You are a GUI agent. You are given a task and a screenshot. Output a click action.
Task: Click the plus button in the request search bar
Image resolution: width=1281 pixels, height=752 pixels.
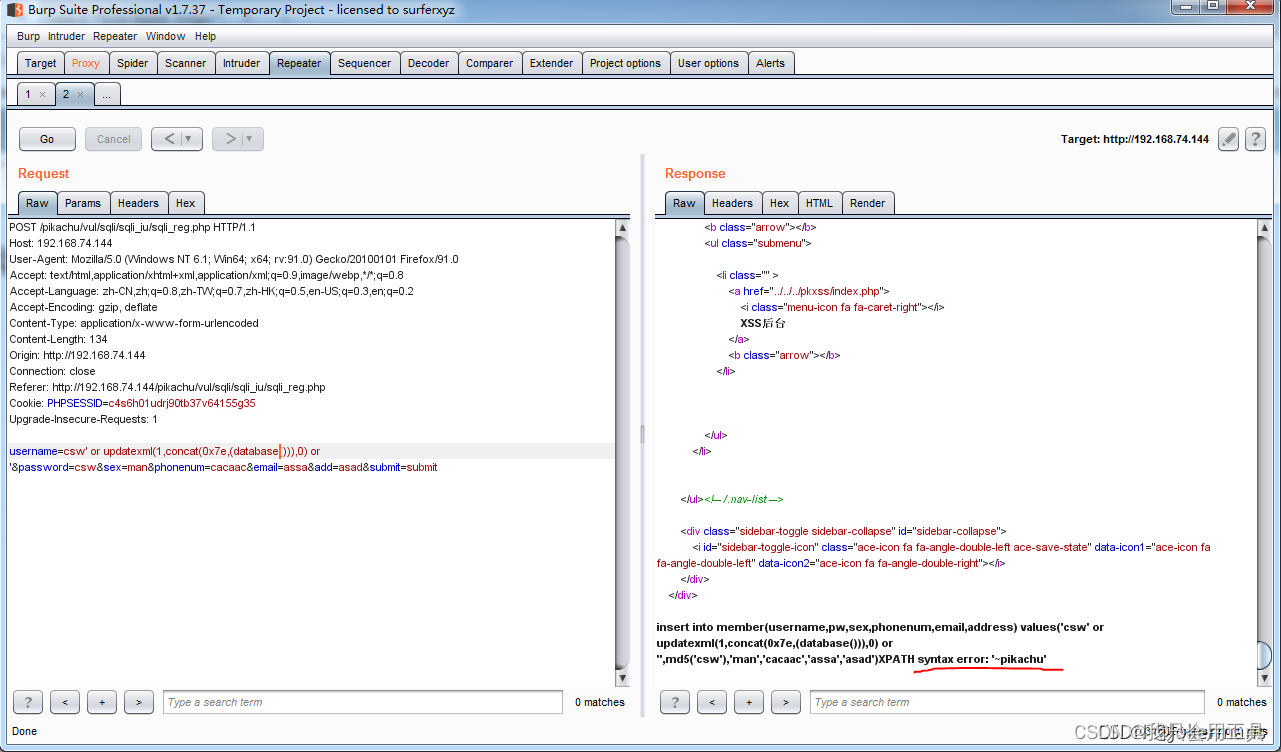click(x=102, y=702)
